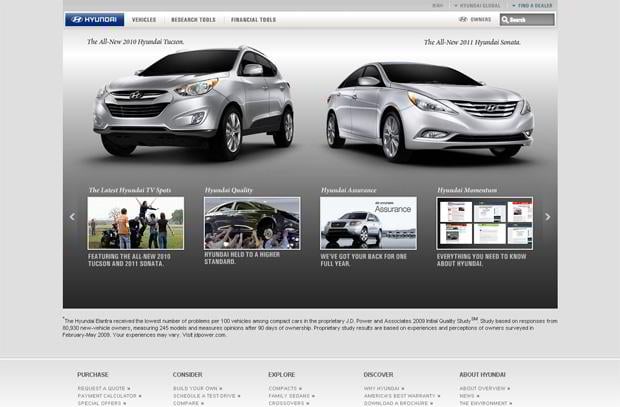Type in the Search field
Viewport: 620px width, 407px height.
pyautogui.click(x=532, y=19)
